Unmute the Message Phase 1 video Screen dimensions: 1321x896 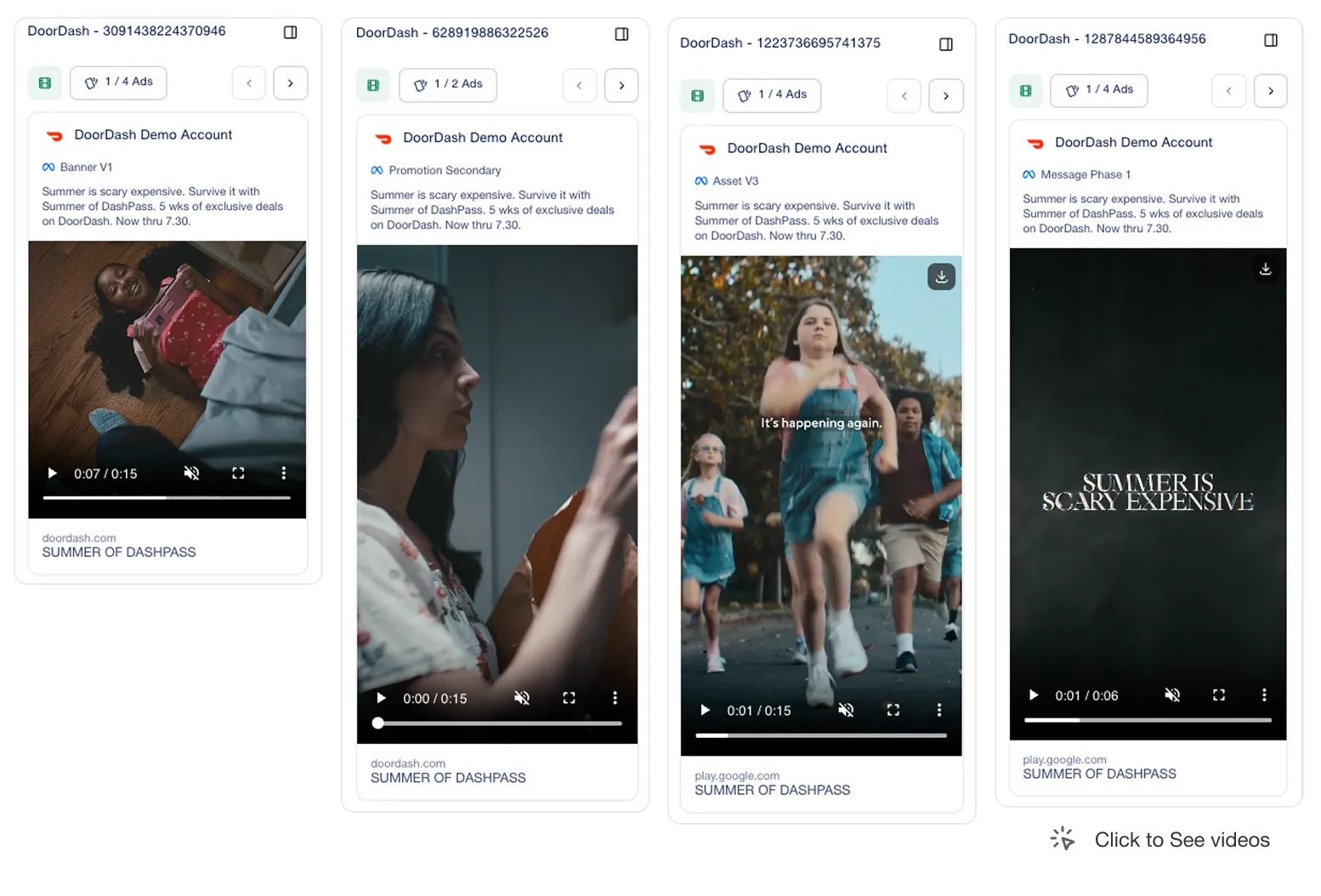tap(1172, 695)
